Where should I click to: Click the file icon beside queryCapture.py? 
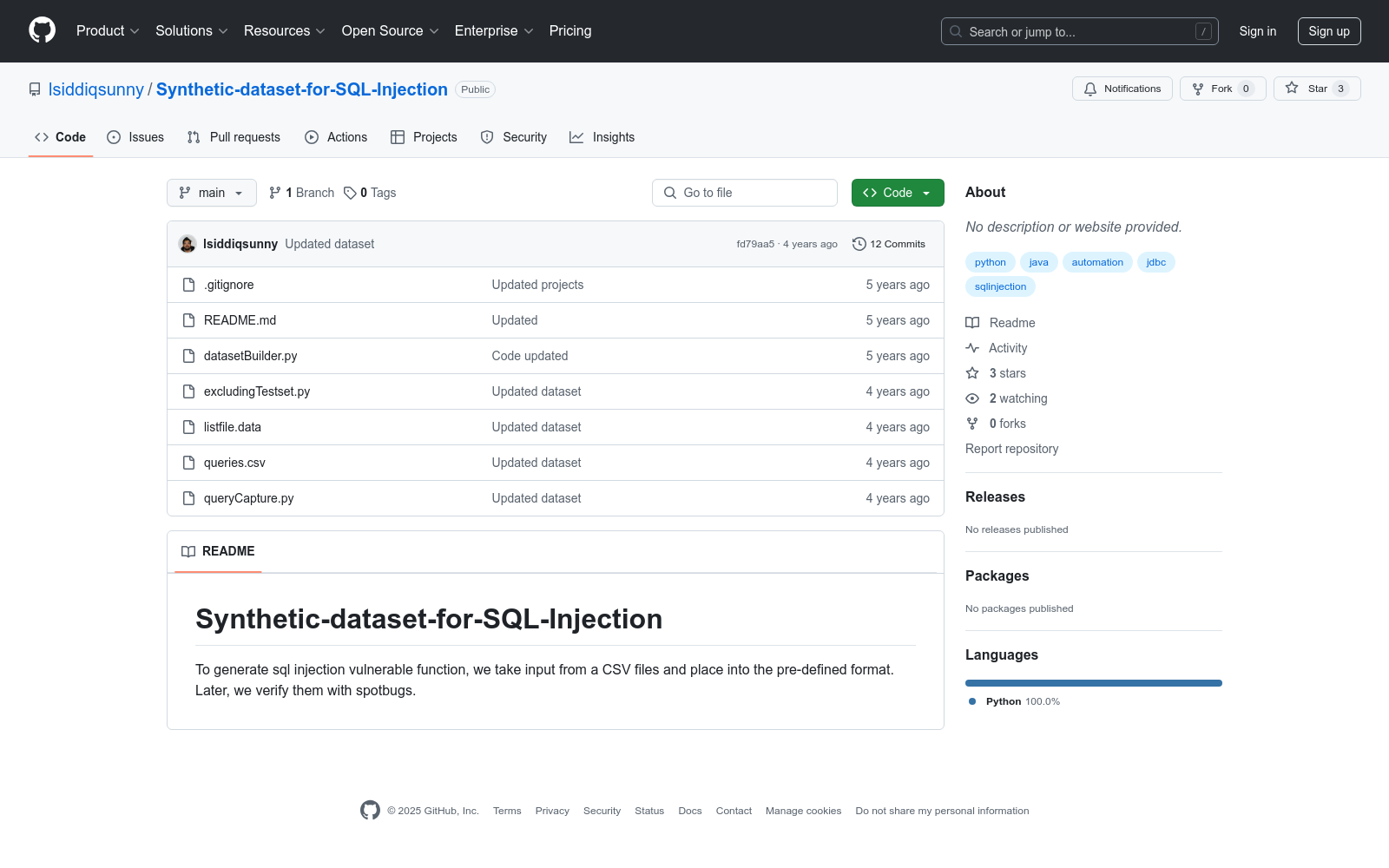188,498
